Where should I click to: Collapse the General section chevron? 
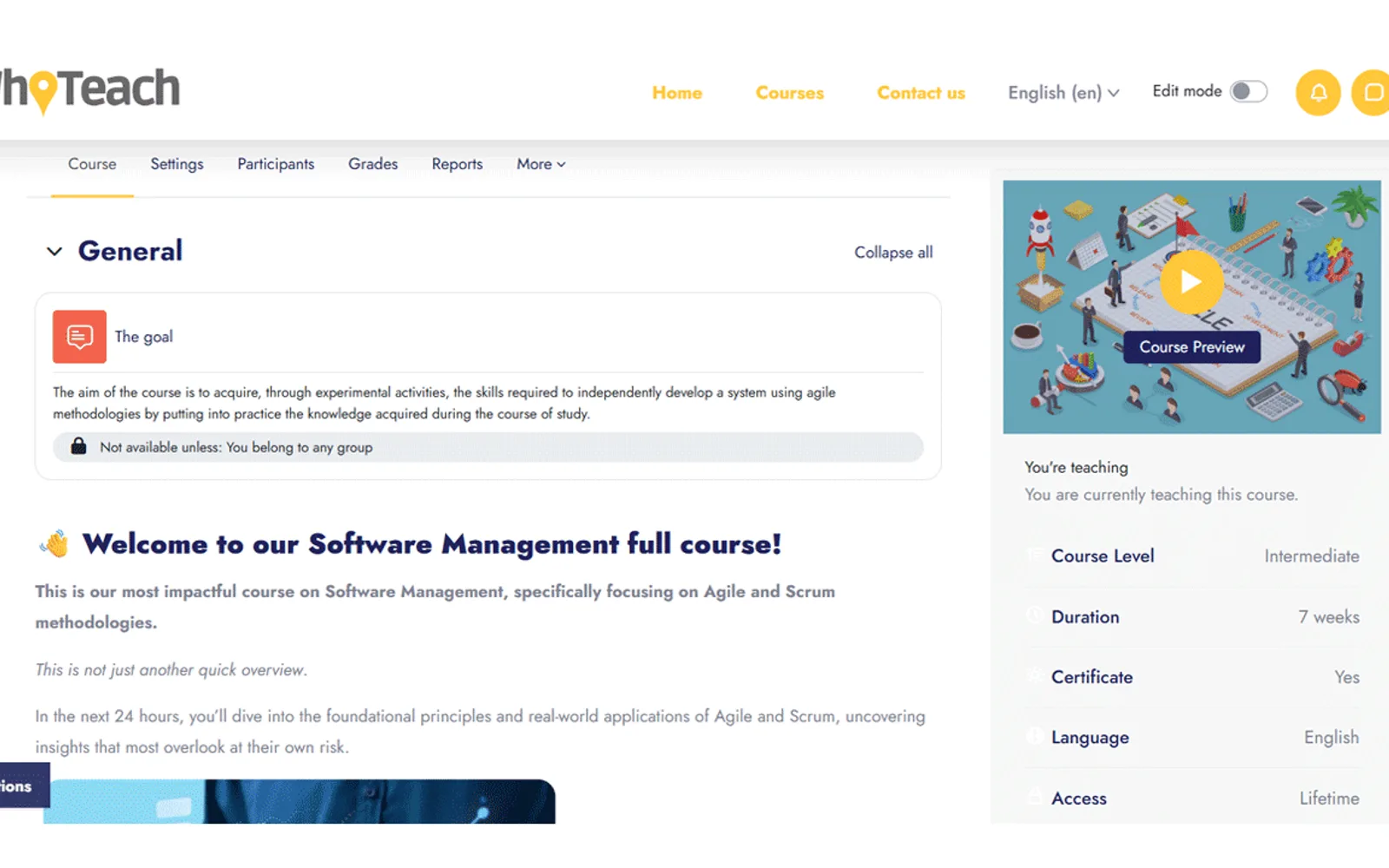[x=55, y=252]
